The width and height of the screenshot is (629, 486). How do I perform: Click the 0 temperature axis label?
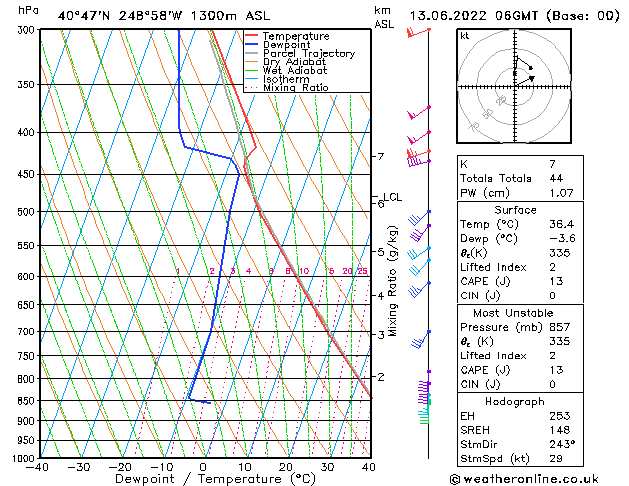coord(203,468)
